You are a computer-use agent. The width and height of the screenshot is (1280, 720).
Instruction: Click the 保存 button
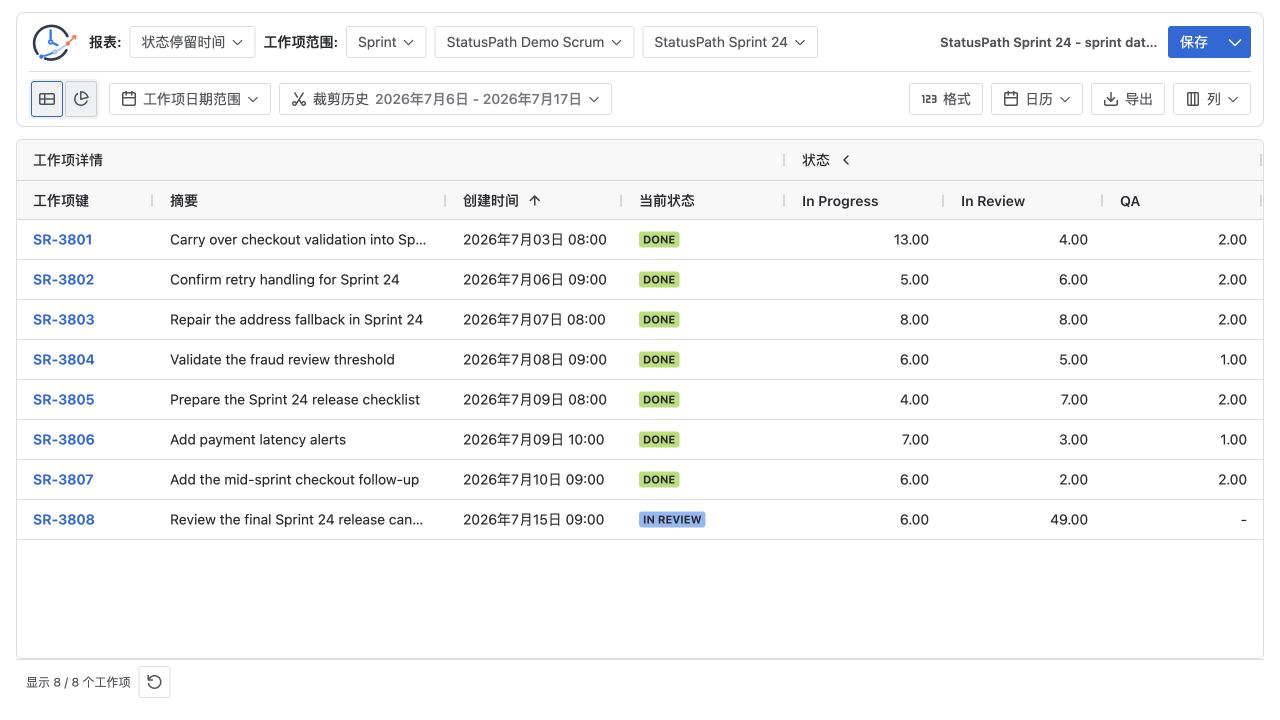pos(1194,42)
